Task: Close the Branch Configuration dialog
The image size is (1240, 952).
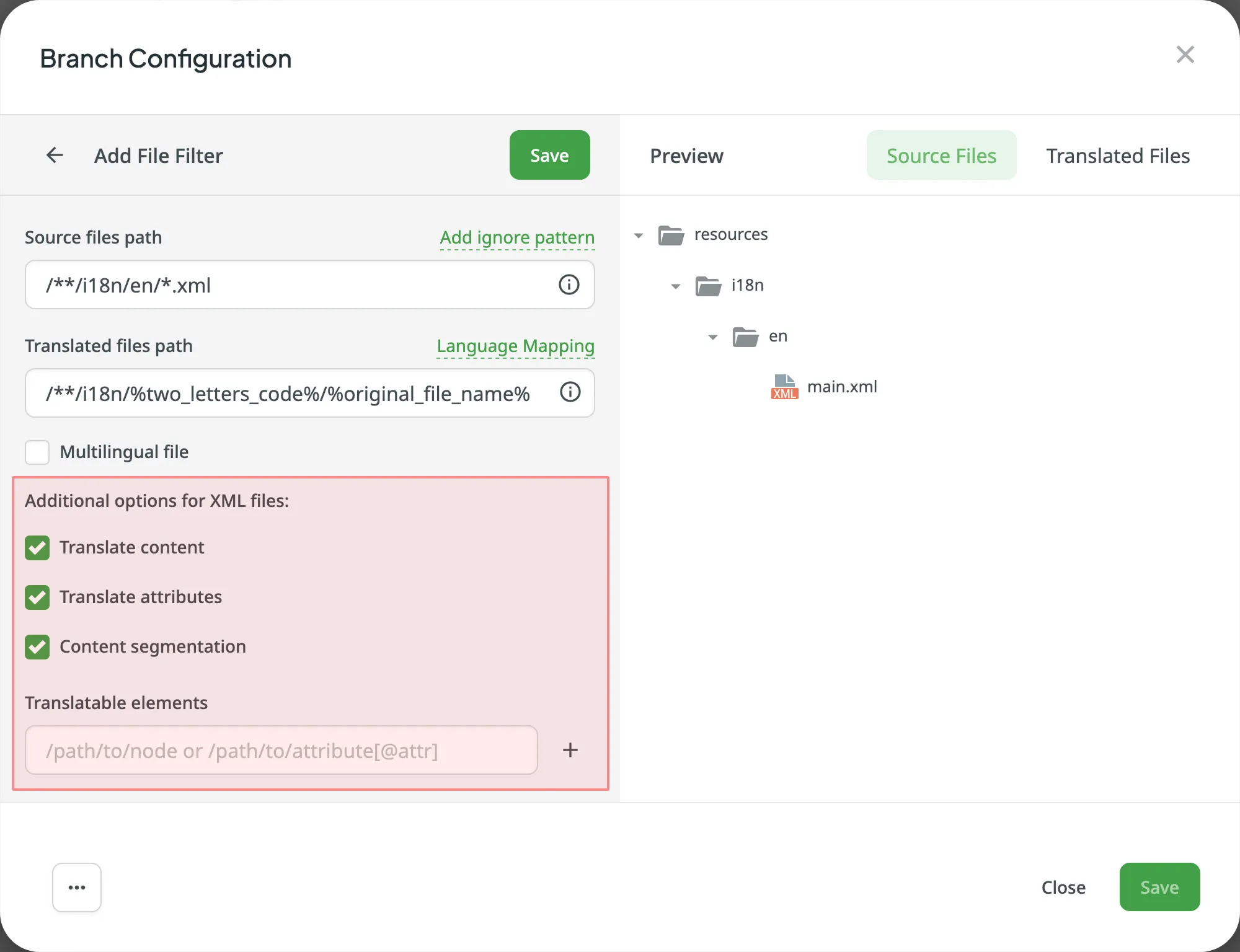Action: [x=1185, y=55]
